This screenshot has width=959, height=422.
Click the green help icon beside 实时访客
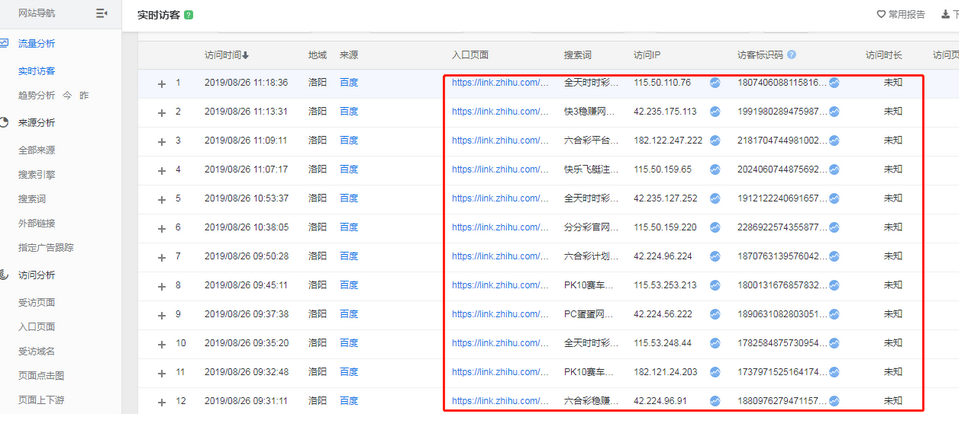189,15
